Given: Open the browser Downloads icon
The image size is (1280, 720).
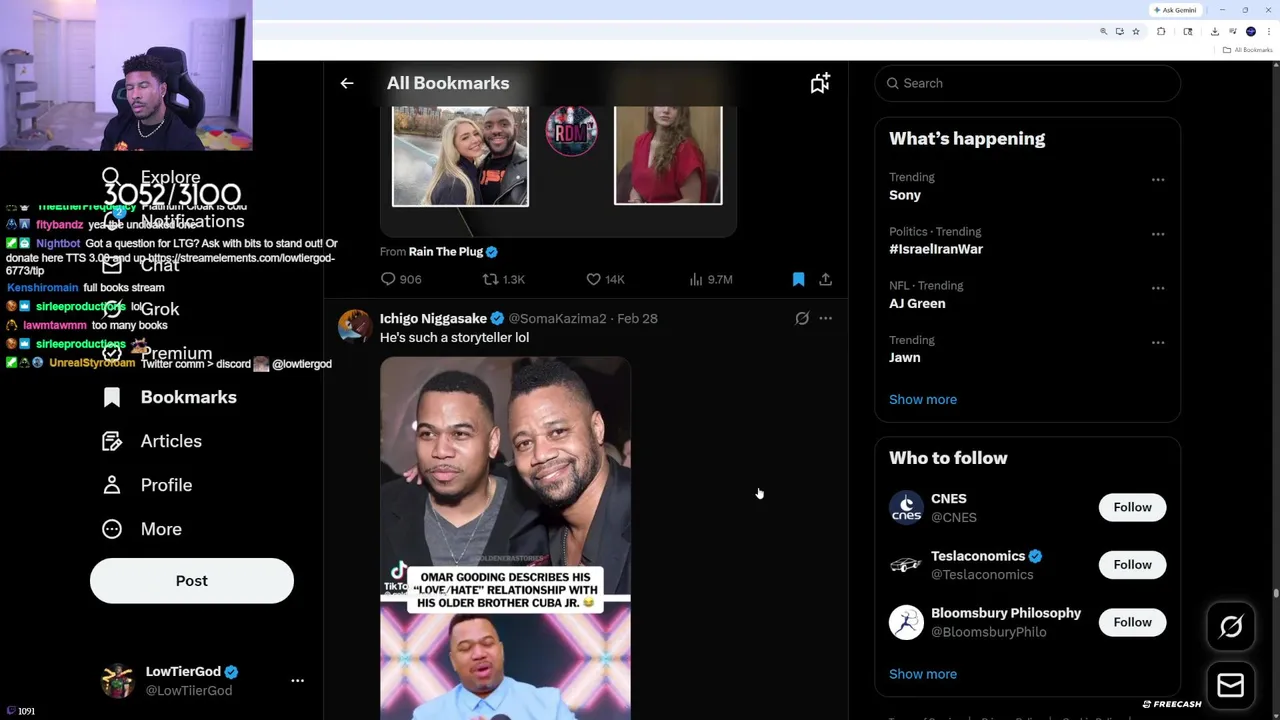Looking at the screenshot, I should pos(1214,32).
